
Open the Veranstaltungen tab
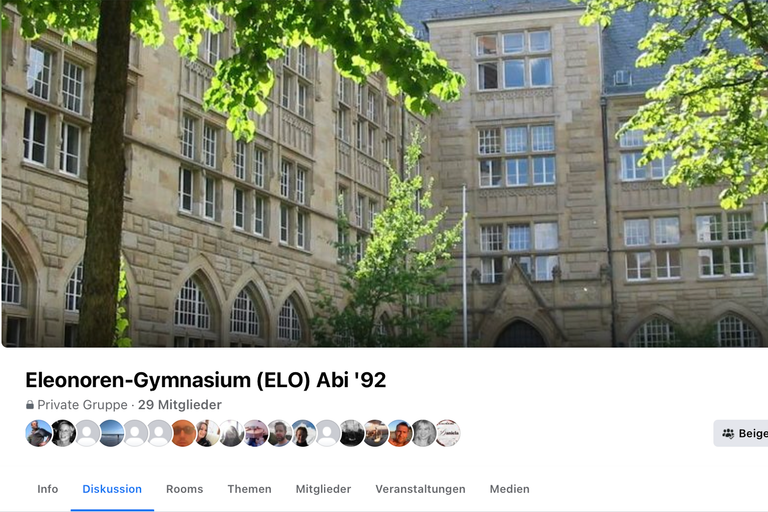tap(420, 489)
